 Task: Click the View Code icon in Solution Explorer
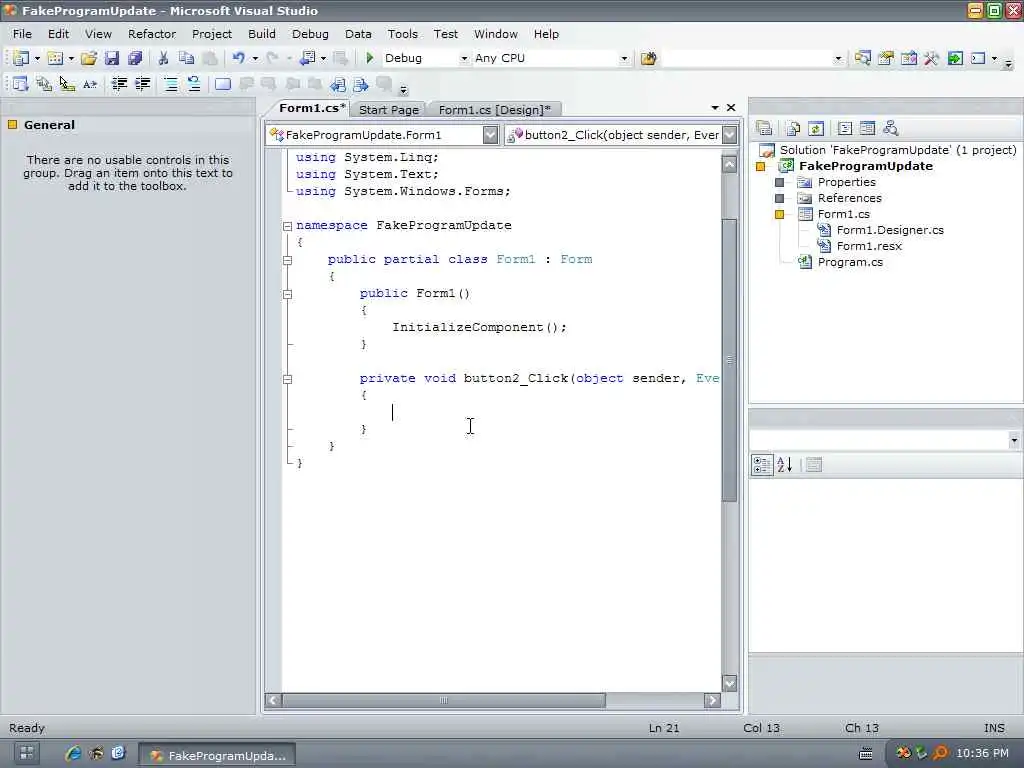point(844,129)
